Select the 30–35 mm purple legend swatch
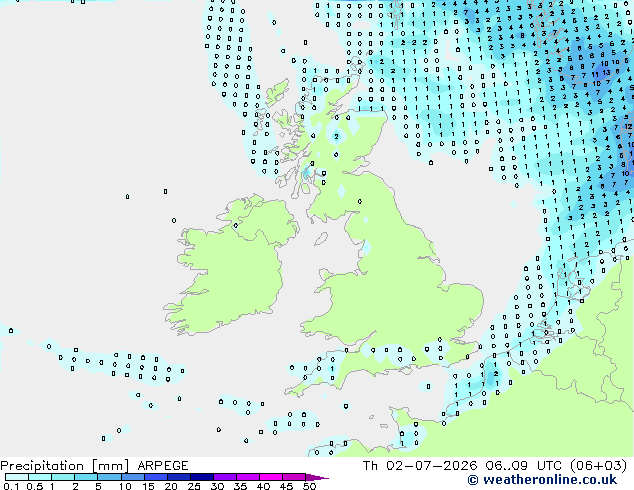This screenshot has width=634, height=490. point(224,477)
